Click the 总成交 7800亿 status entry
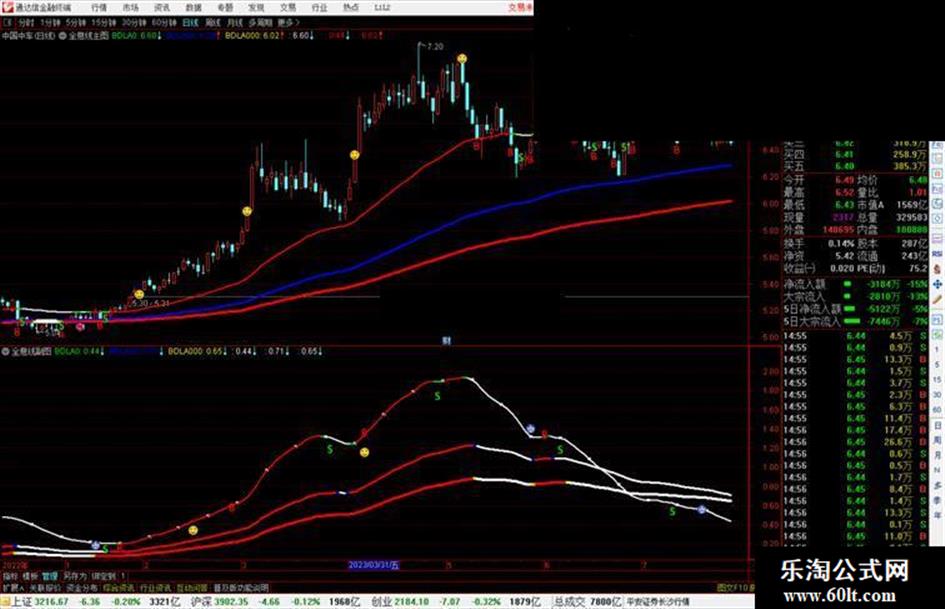This screenshot has height=609, width=945. [587, 602]
